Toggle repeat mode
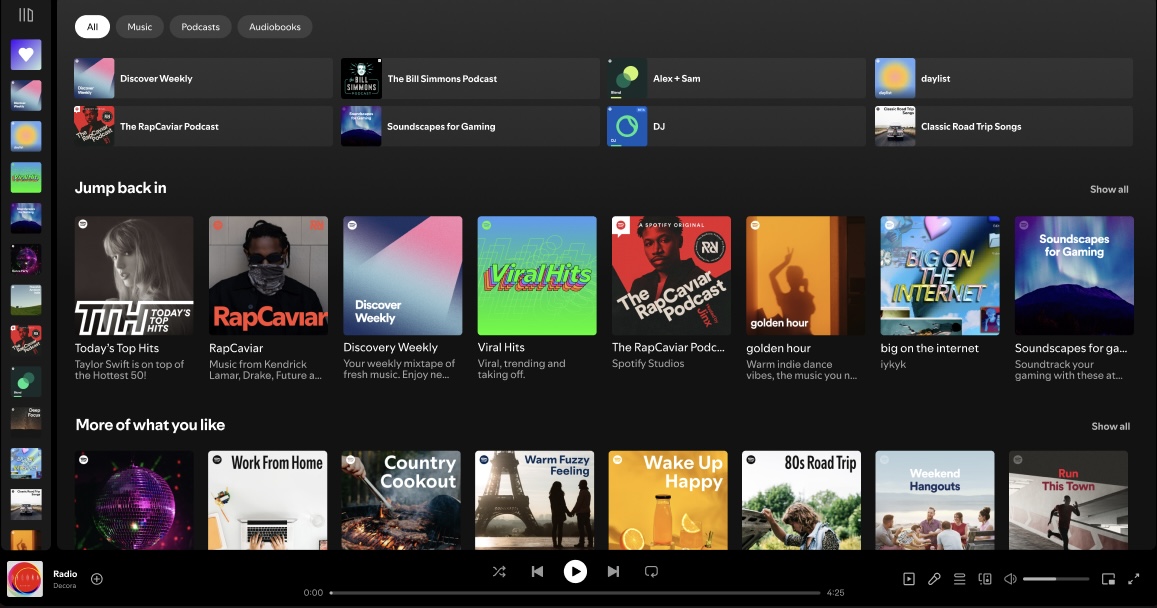This screenshot has width=1157, height=608. click(651, 572)
